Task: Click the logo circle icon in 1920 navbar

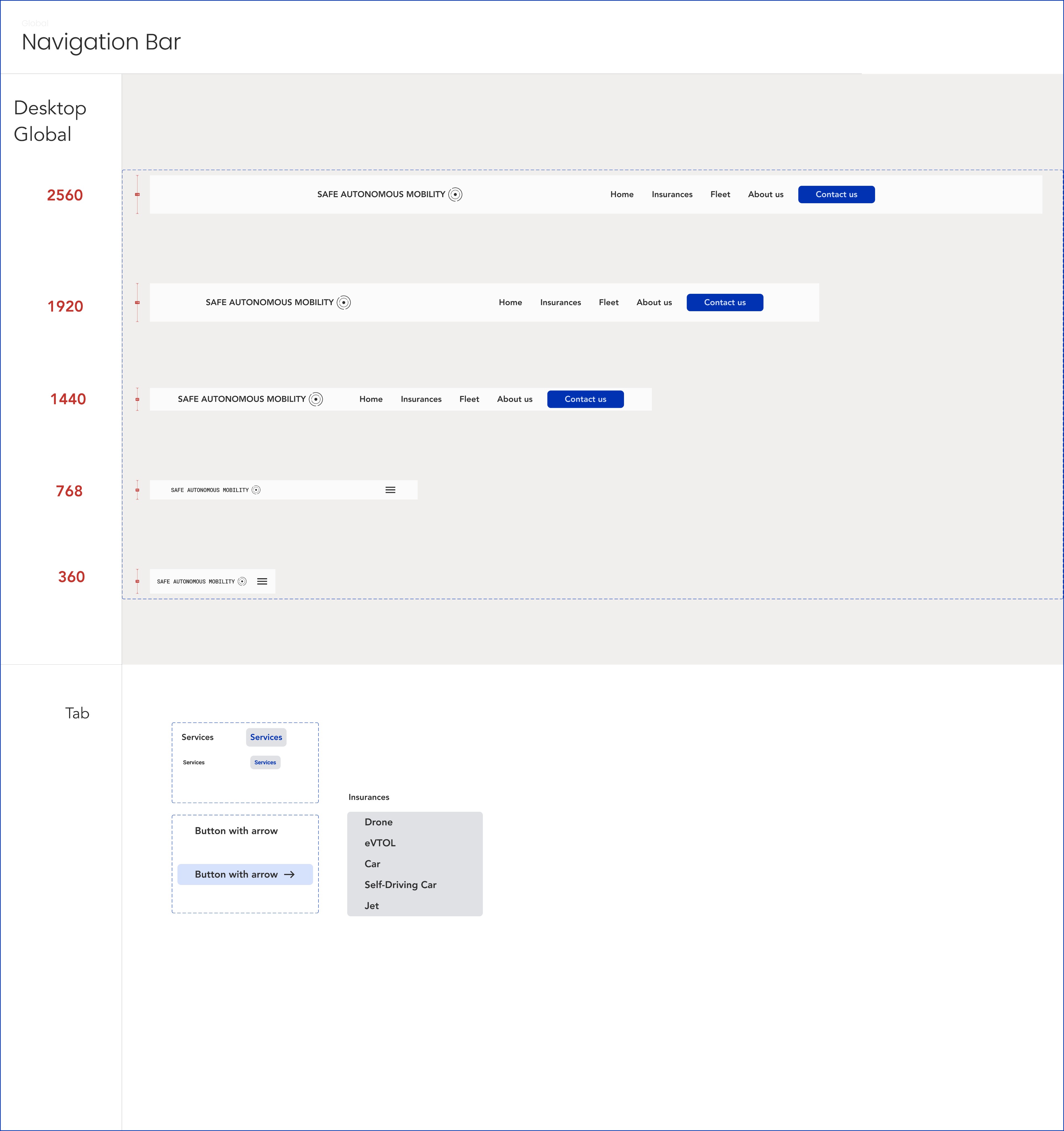Action: 344,303
